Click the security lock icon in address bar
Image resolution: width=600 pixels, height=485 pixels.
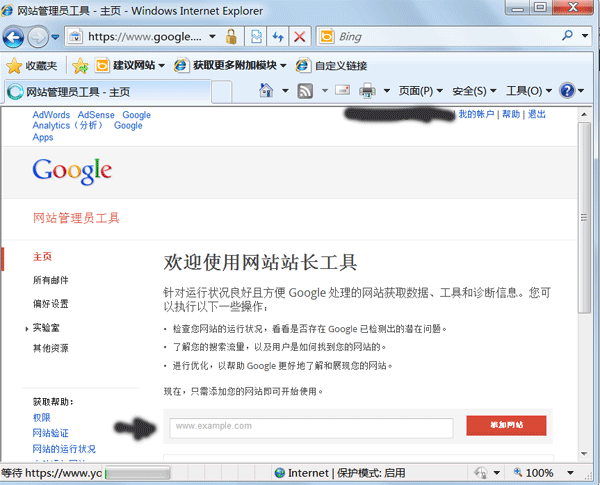[231, 37]
